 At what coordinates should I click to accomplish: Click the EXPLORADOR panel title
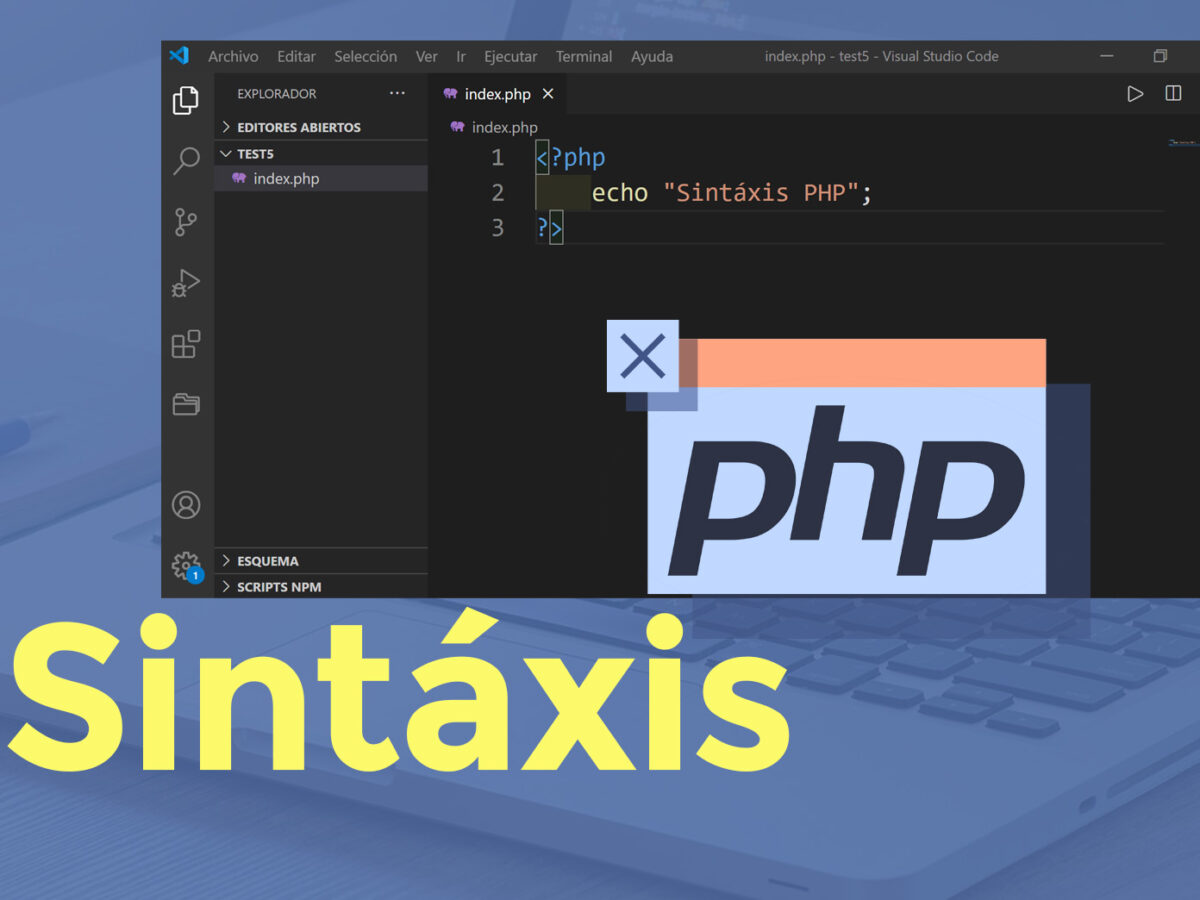277,94
